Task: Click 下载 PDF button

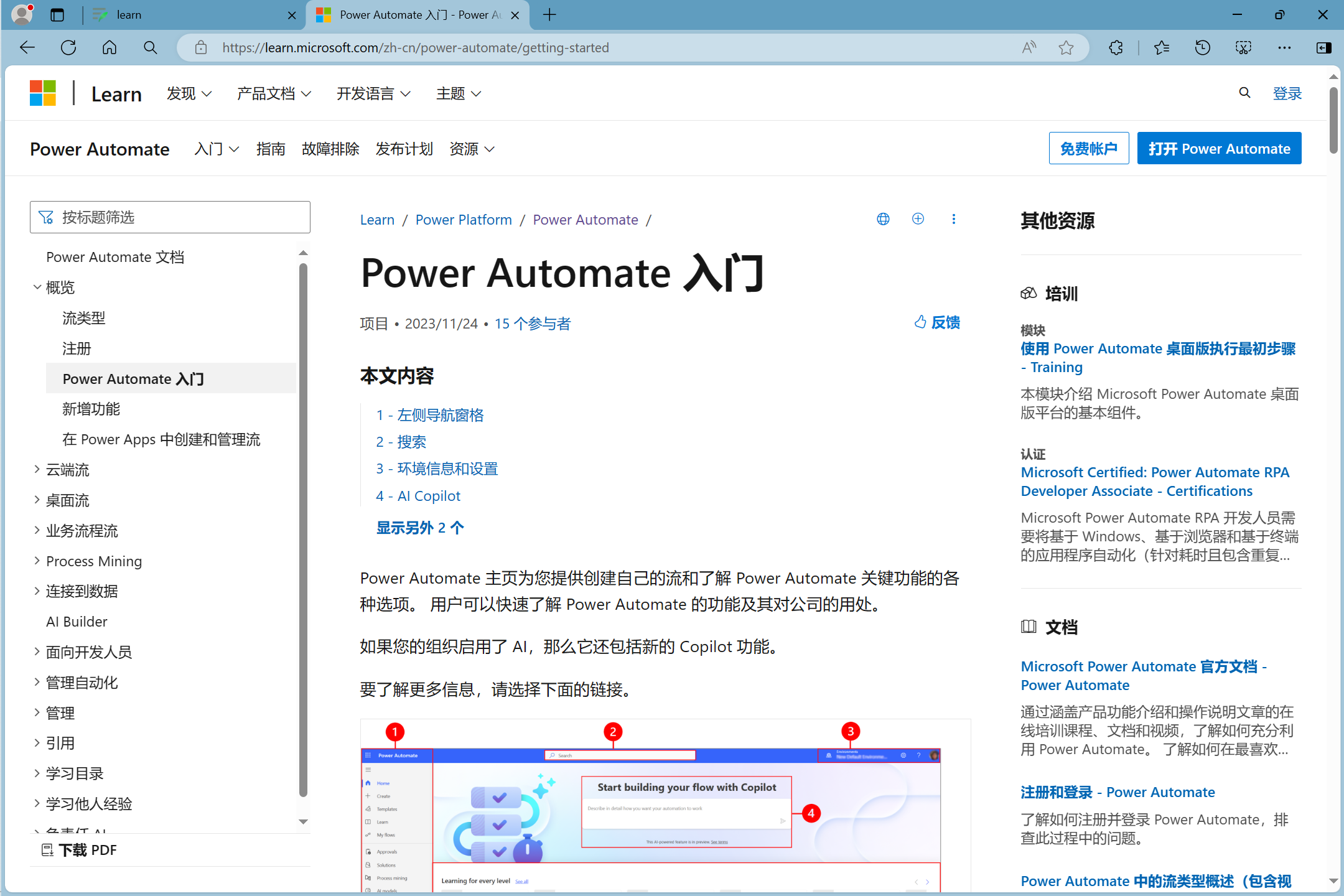Action: (x=79, y=850)
